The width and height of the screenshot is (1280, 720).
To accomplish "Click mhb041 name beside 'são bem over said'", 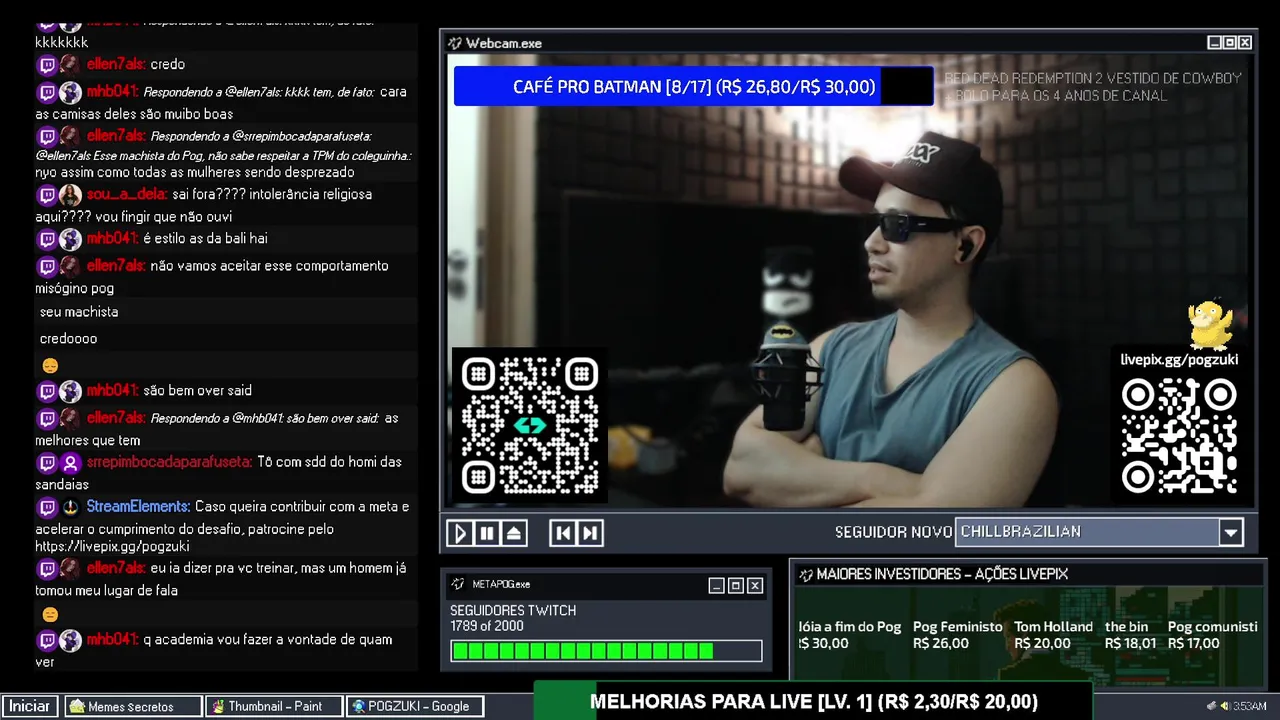I will [x=112, y=390].
